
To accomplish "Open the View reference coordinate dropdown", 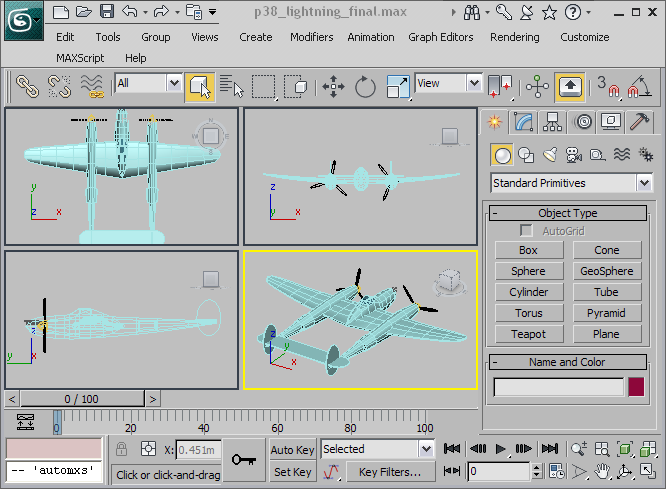I will coord(474,83).
